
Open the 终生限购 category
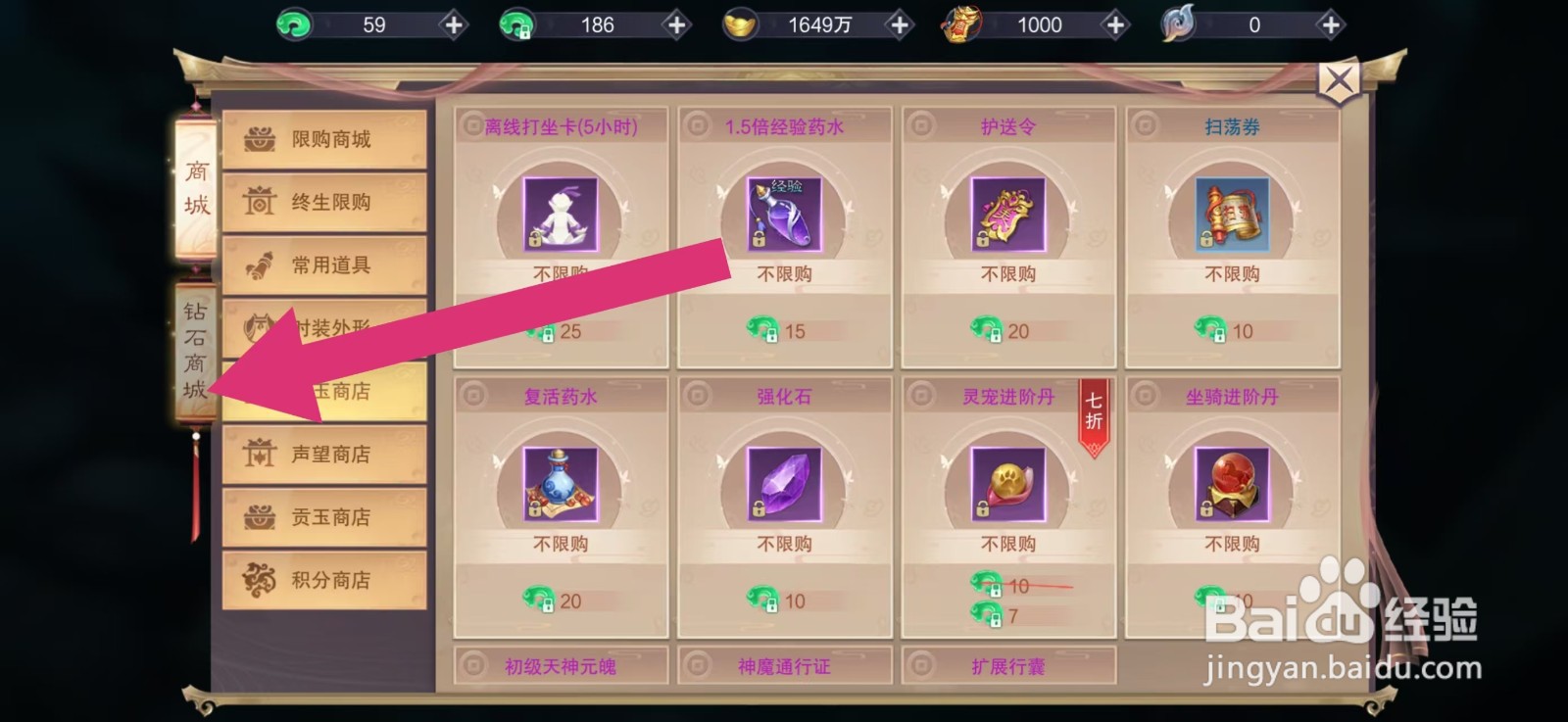click(324, 202)
